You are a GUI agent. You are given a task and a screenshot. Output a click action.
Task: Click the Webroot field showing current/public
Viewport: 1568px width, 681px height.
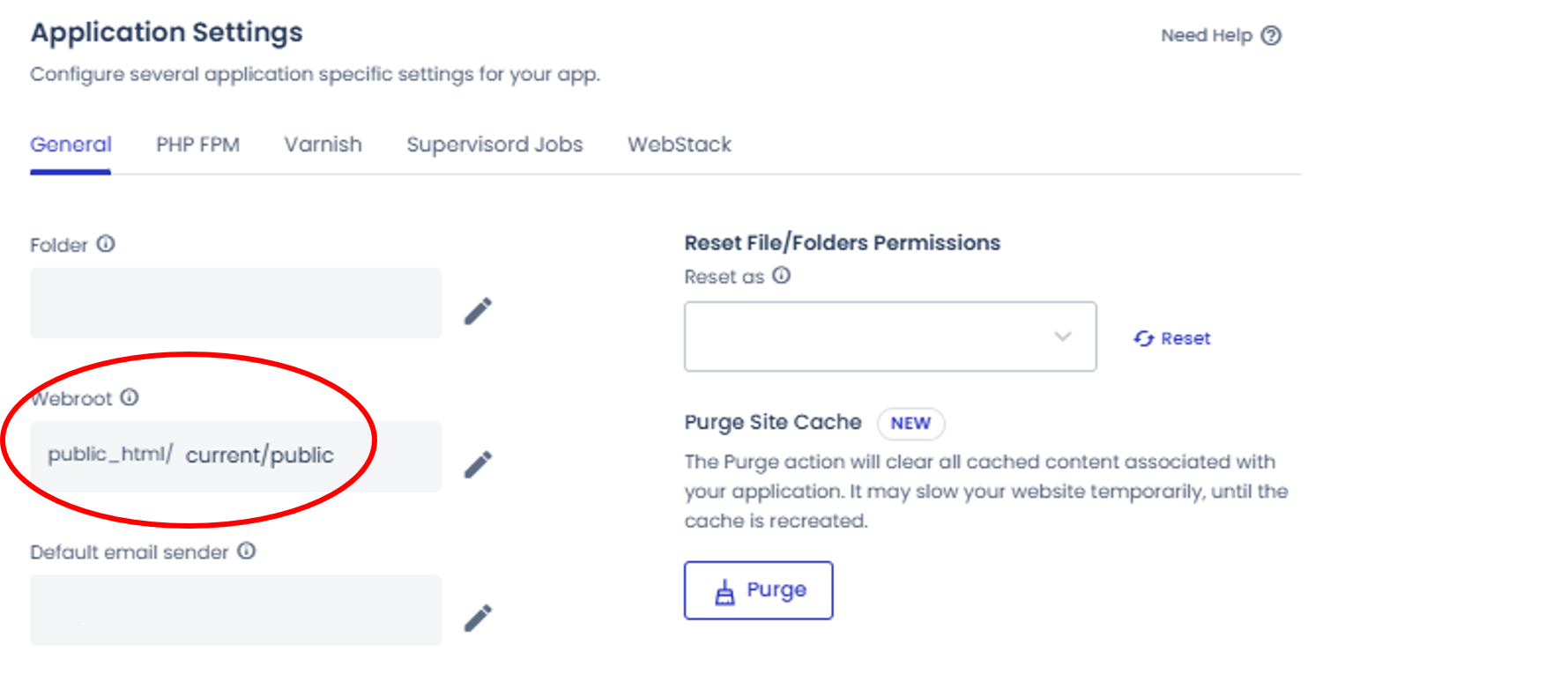click(259, 455)
